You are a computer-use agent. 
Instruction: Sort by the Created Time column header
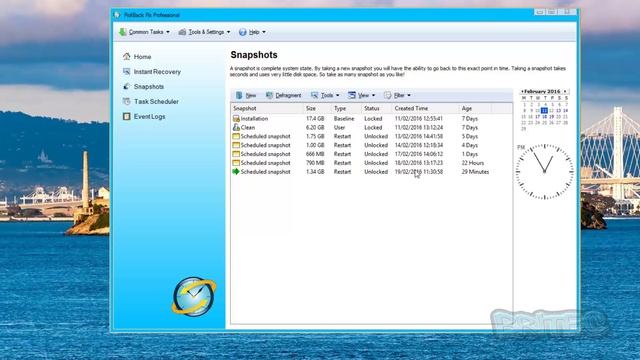[425, 108]
